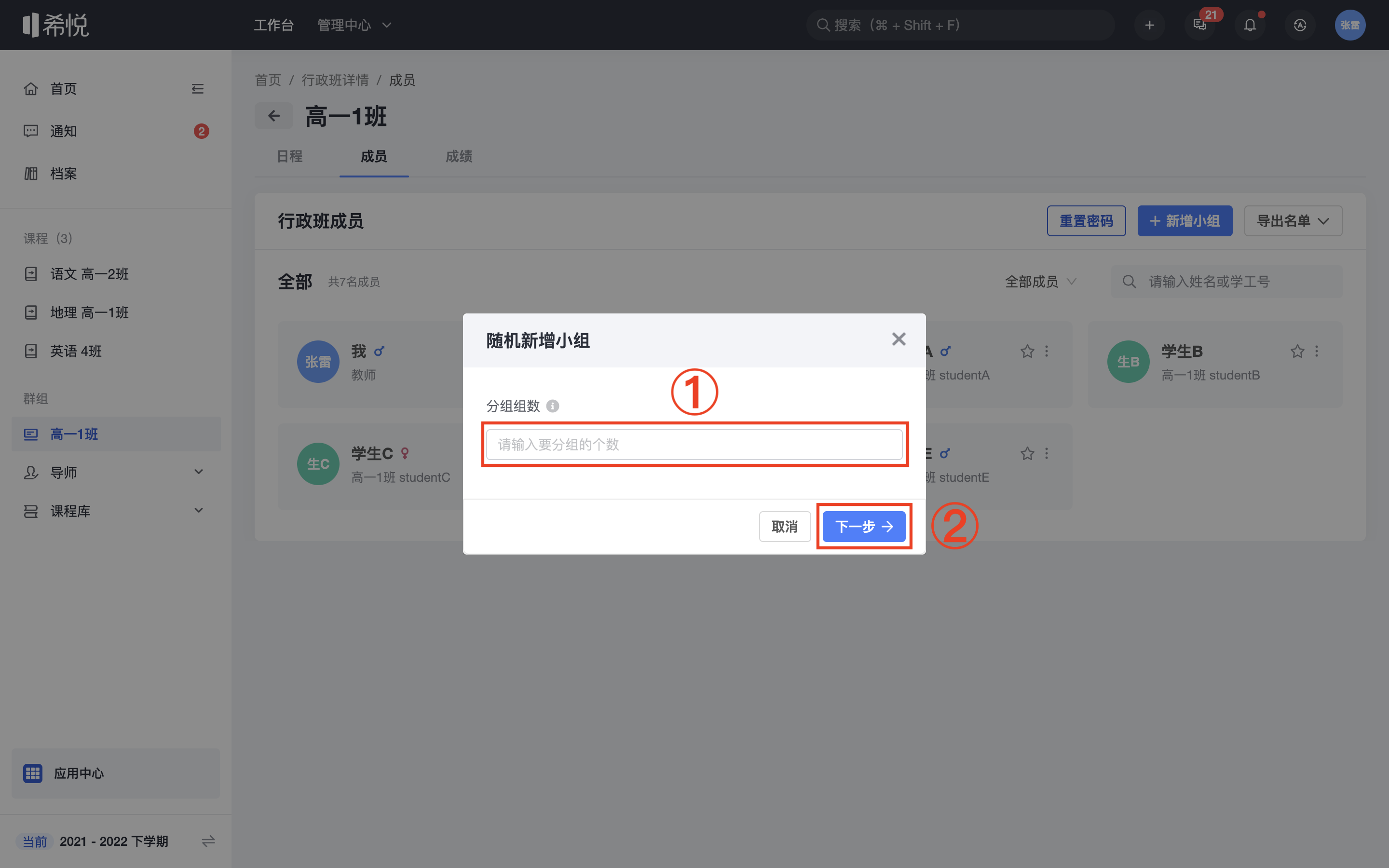Switch to the 成员 tab
The width and height of the screenshot is (1389, 868).
point(374,156)
